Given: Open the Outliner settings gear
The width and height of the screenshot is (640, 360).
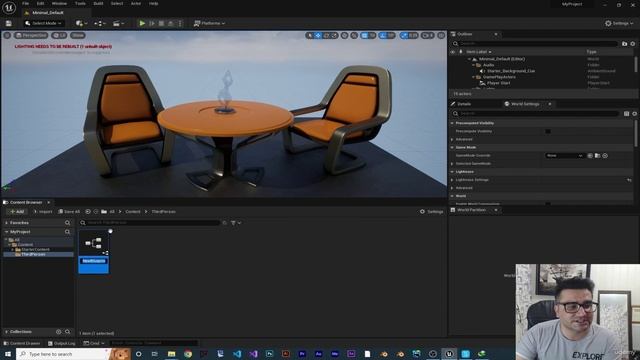Looking at the screenshot, I should [633, 43].
